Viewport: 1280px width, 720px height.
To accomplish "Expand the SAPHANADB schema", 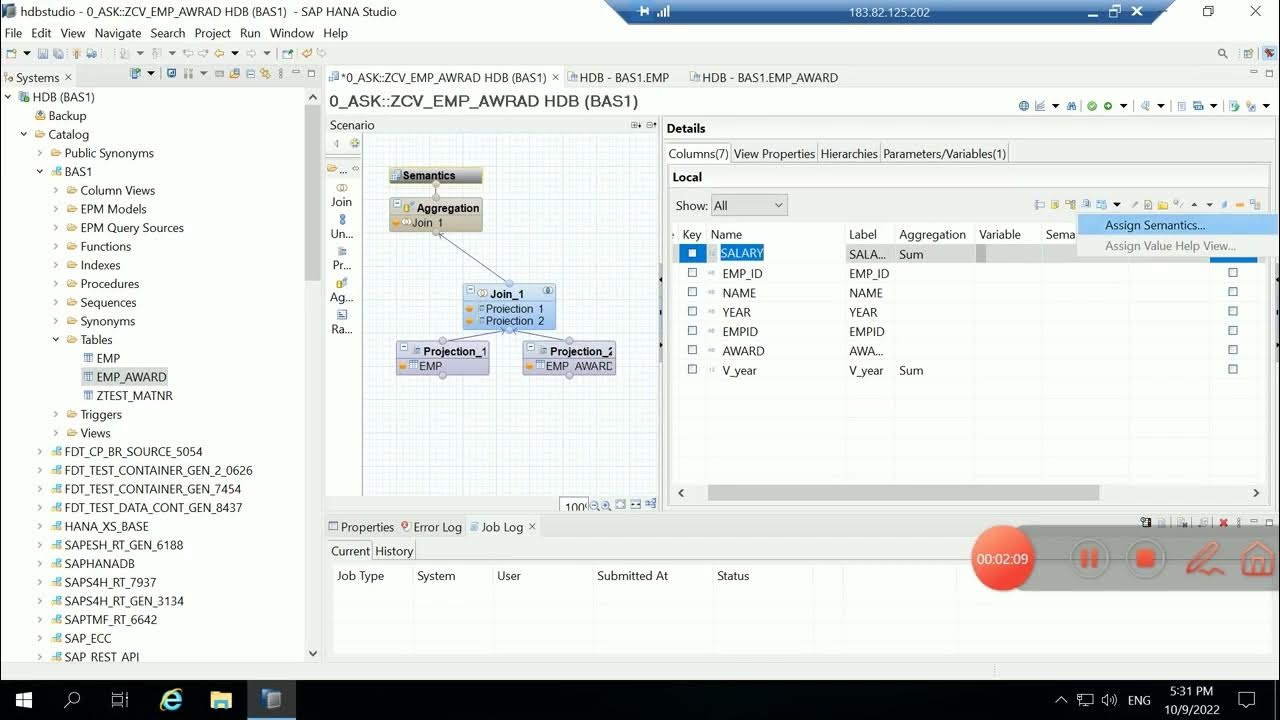I will tap(40, 564).
